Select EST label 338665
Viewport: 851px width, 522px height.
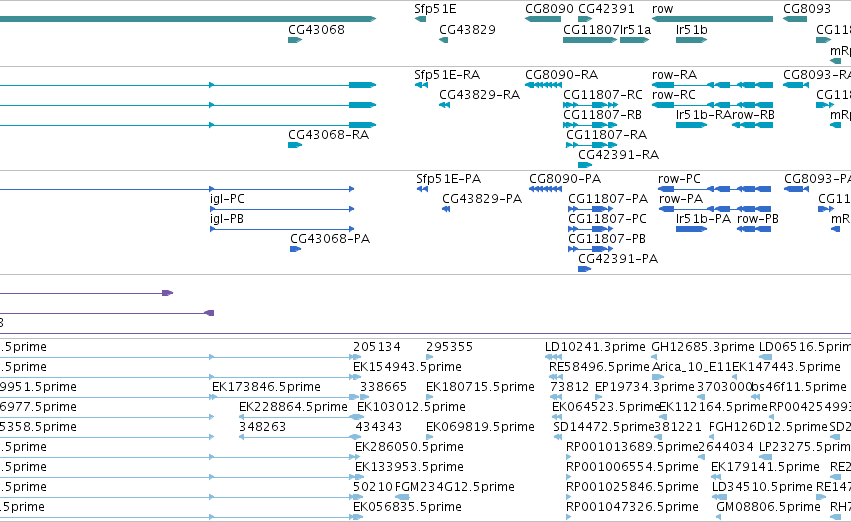tap(383, 387)
